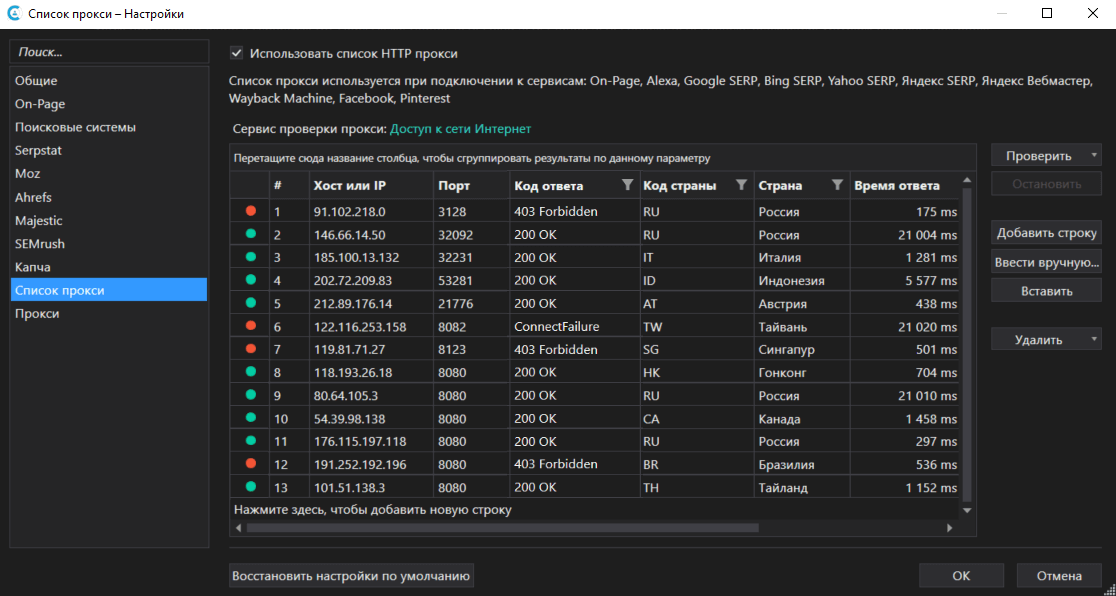Select the host cell 185.100.13.132
The height and width of the screenshot is (596, 1116).
[x=371, y=258]
